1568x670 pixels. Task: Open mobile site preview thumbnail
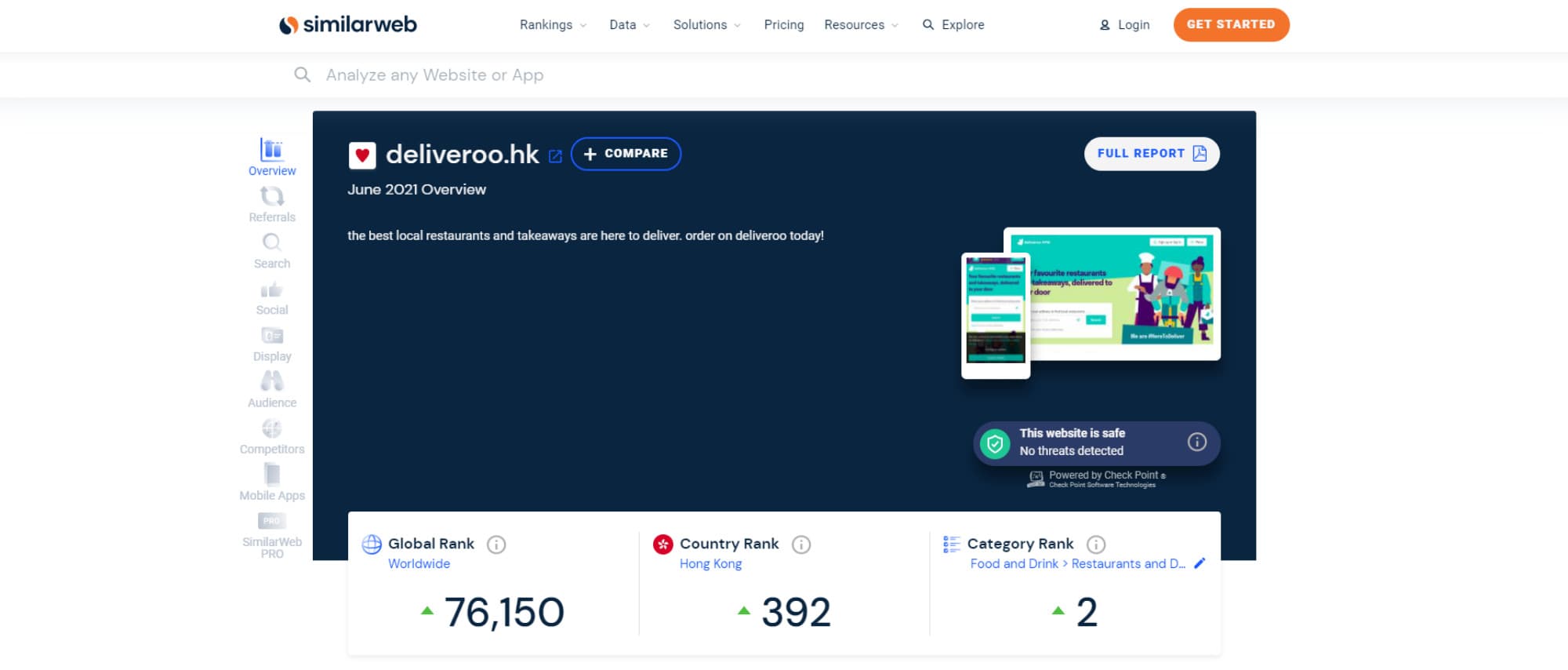tap(996, 315)
